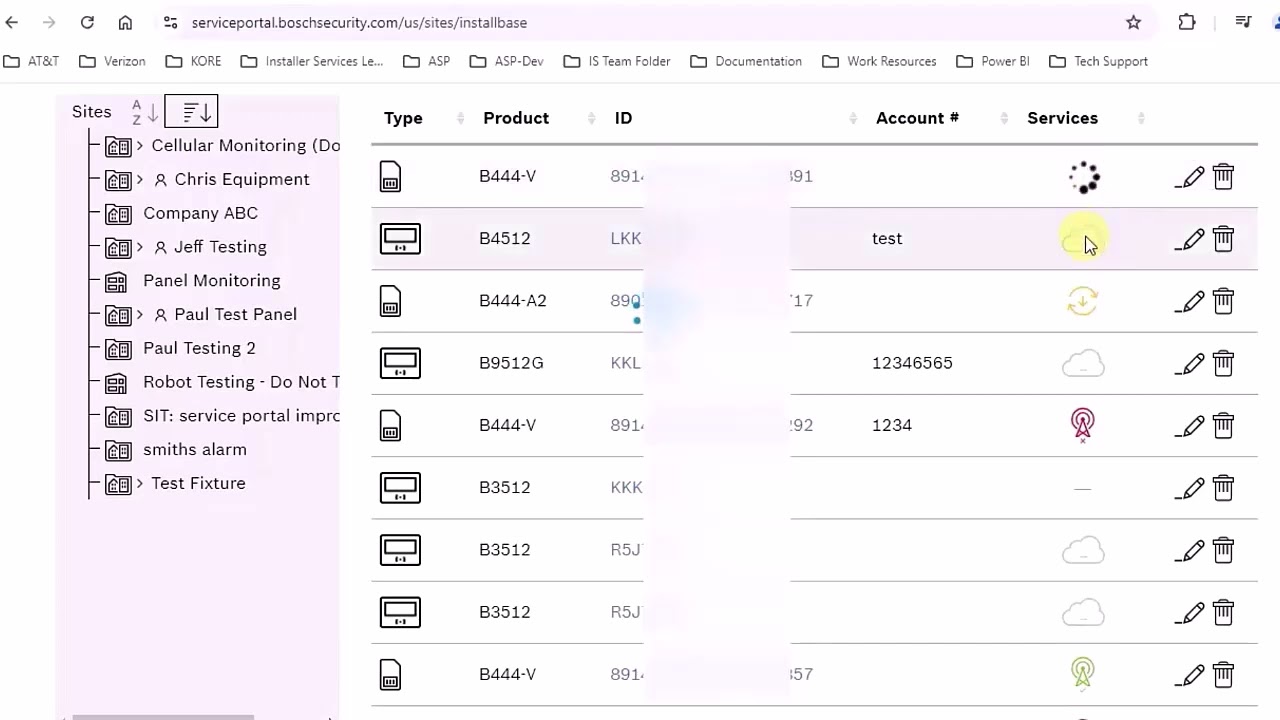Screen dimensions: 1280x720
Task: Open the IS Team Folder bookmark
Action: 616,61
